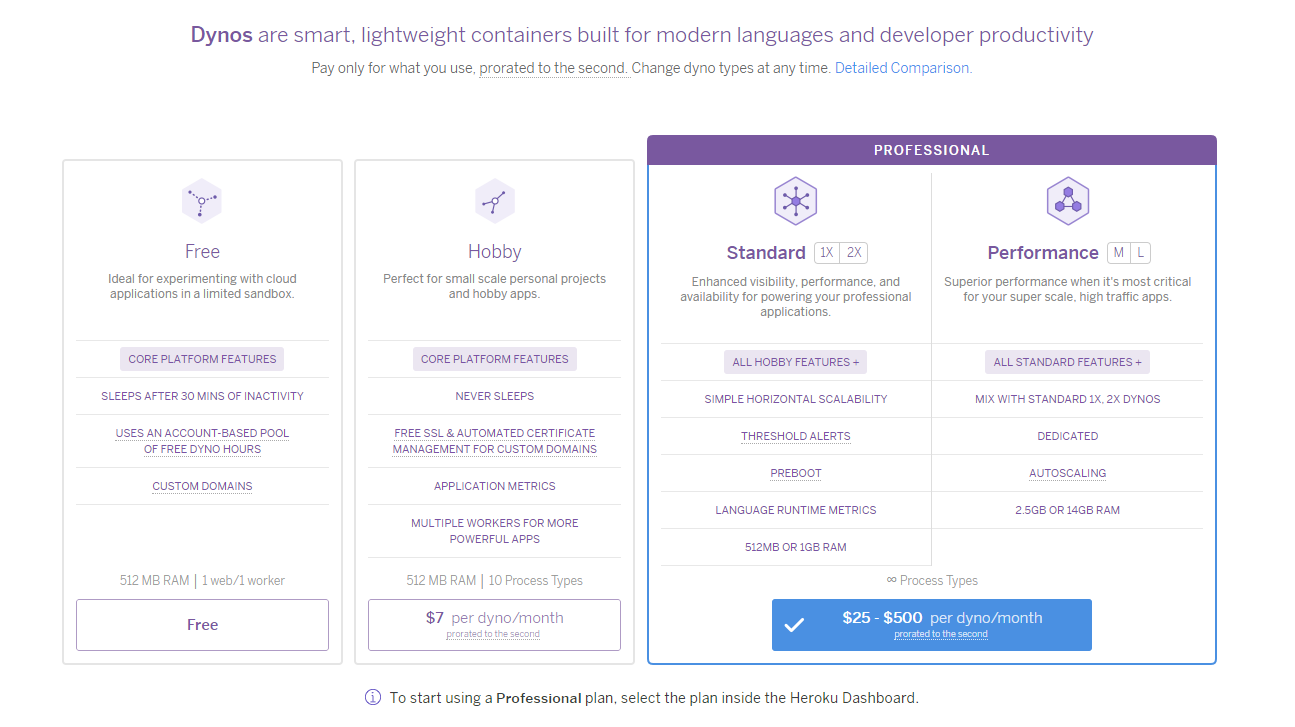Select the Standard 2X dyno size
Screen dimensions: 1295x727
pos(854,253)
